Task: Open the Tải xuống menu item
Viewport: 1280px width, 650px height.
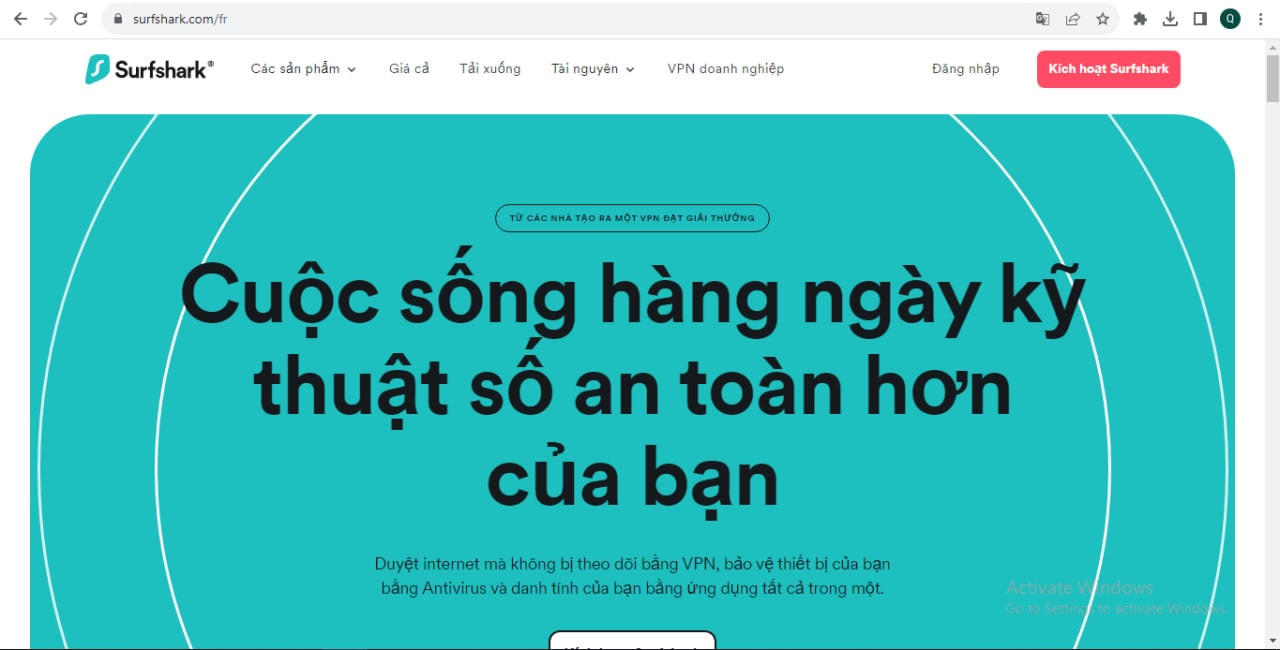Action: click(490, 69)
